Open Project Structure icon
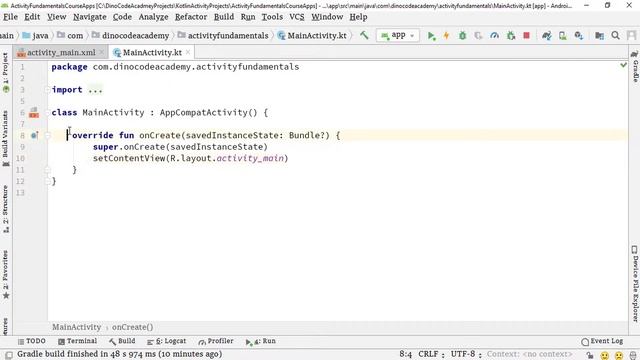Viewport: 640px width, 360px height. (x=599, y=36)
